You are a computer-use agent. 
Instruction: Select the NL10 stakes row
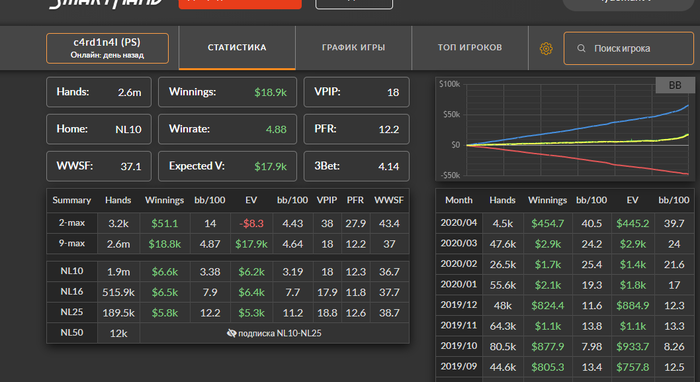tap(228, 271)
